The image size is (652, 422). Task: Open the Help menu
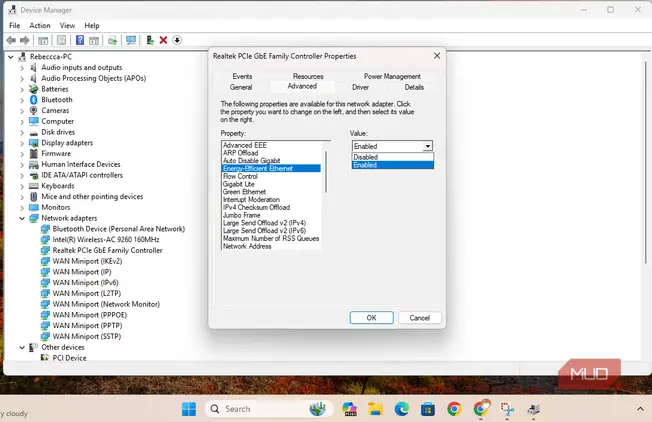tap(92, 26)
